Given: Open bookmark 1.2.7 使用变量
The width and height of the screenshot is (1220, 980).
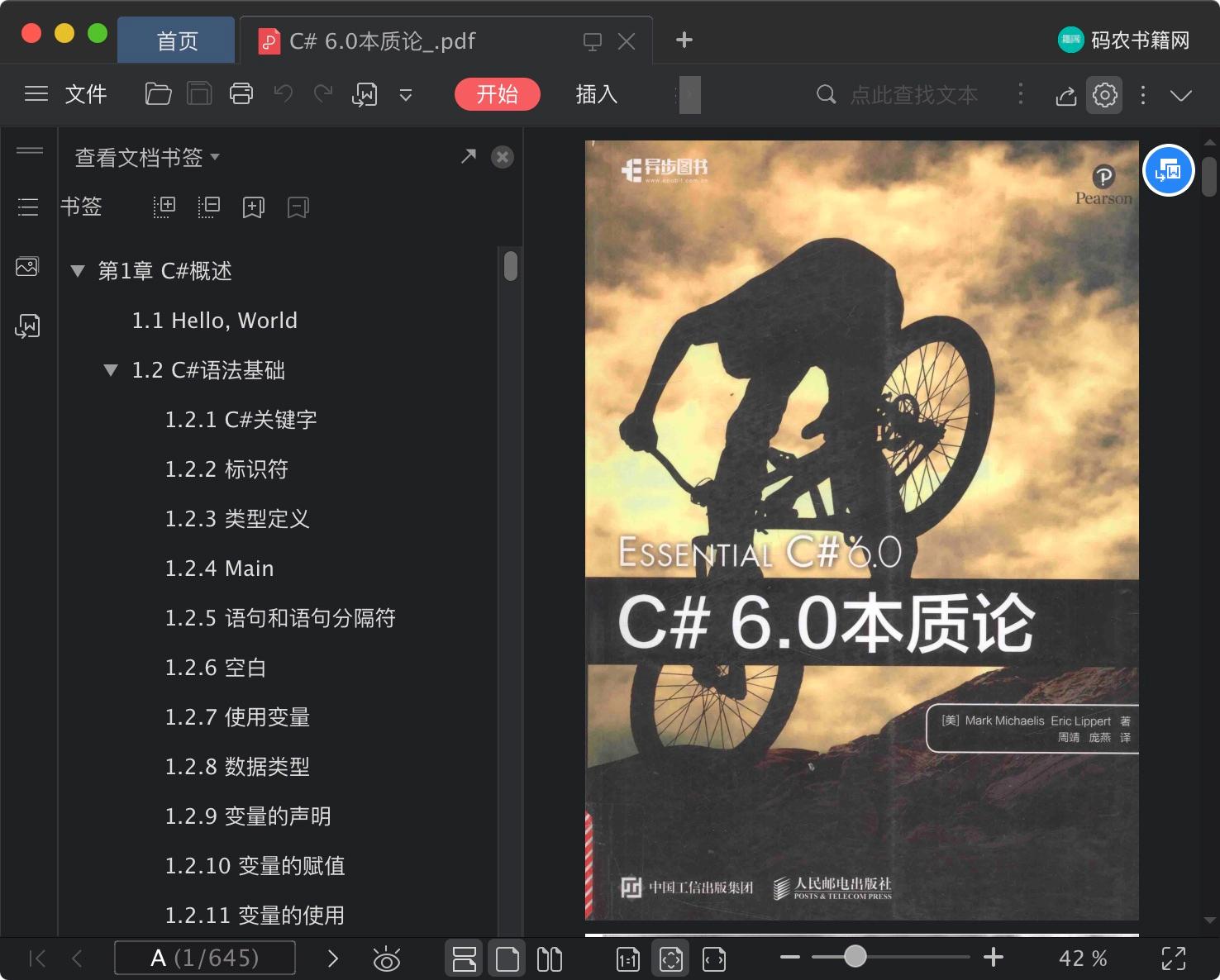Looking at the screenshot, I should click(x=237, y=717).
